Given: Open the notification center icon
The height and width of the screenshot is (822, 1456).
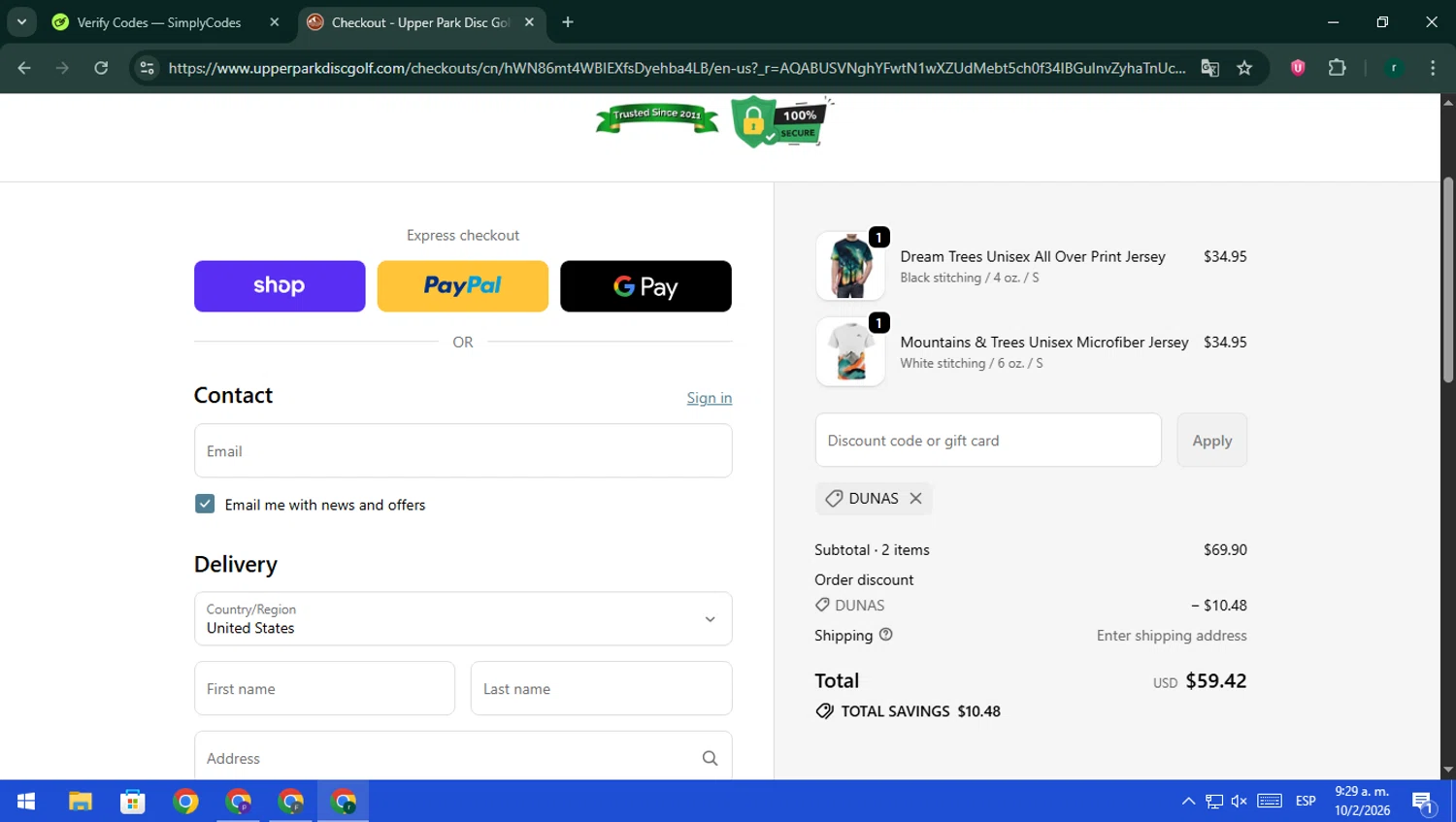Looking at the screenshot, I should click(1424, 802).
